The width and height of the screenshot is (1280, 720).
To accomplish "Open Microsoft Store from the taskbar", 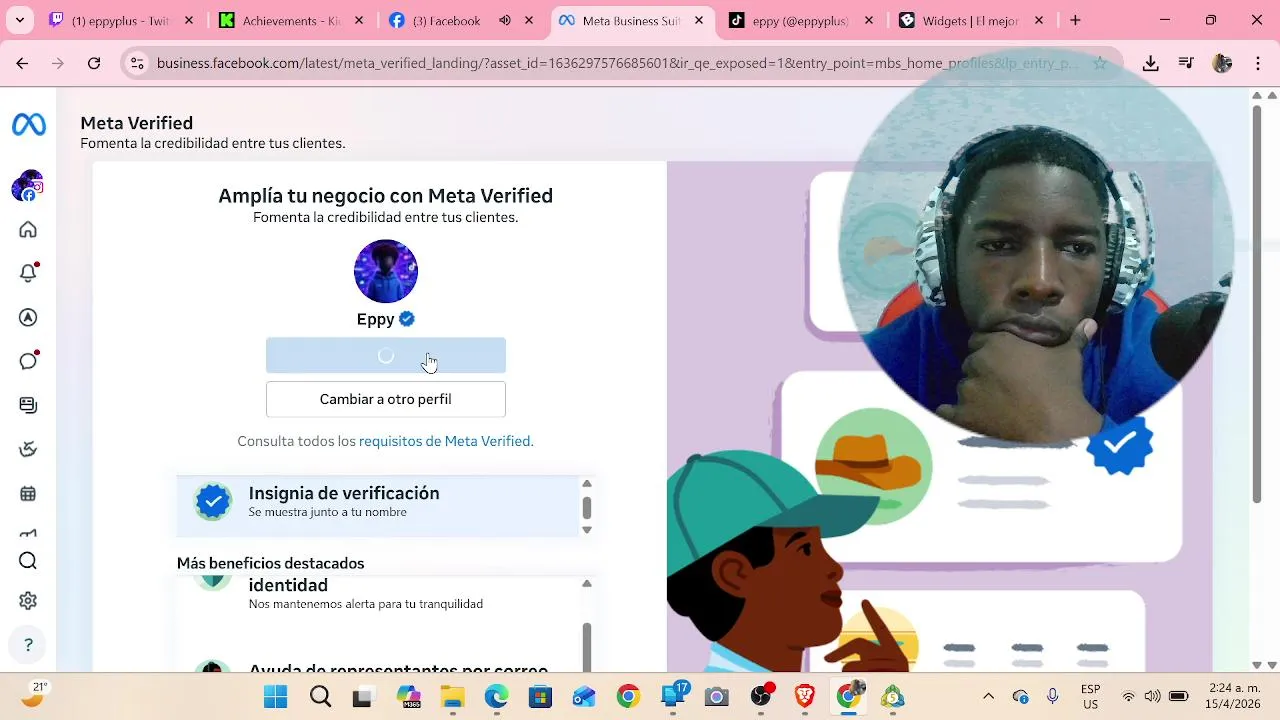I will click(540, 696).
